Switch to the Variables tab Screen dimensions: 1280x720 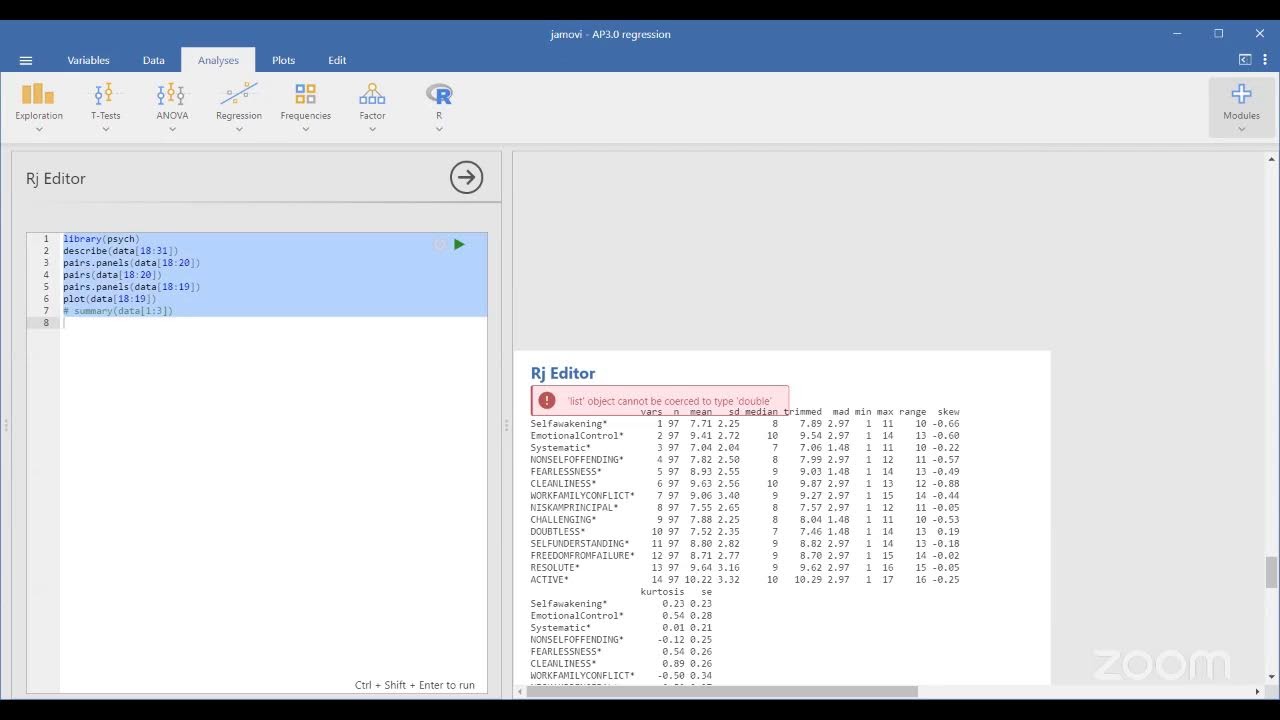88,60
